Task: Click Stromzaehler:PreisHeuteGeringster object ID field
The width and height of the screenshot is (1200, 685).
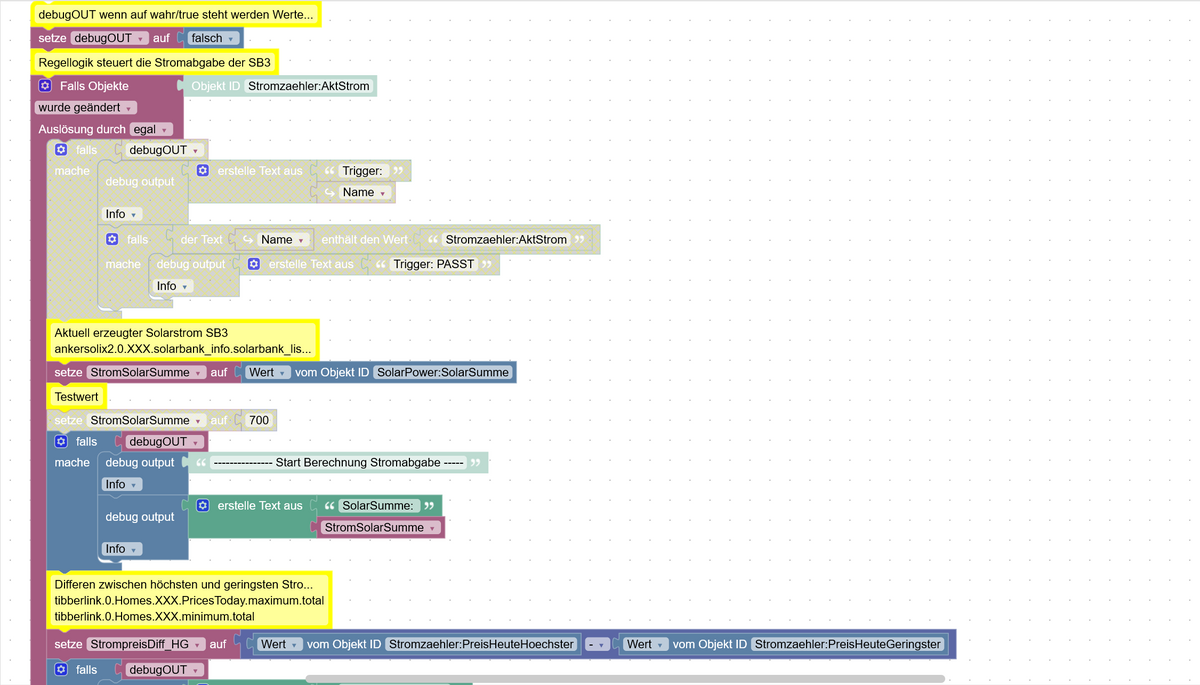Action: [848, 645]
